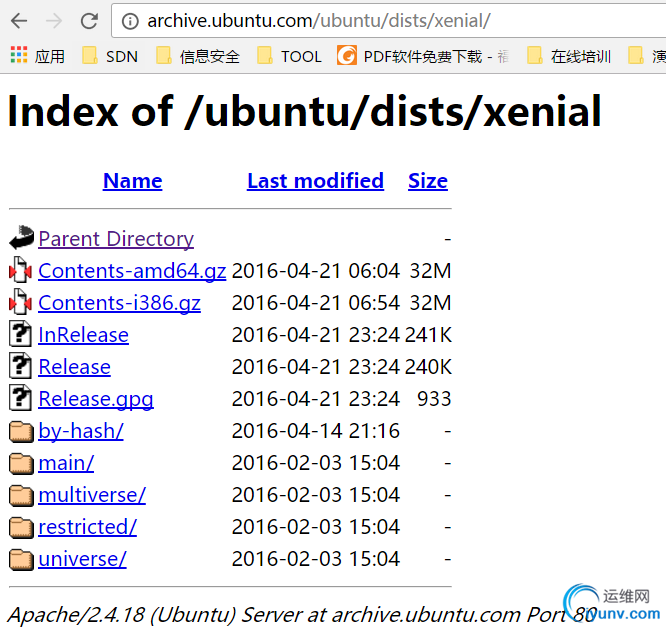The width and height of the screenshot is (666, 630).
Task: Click the folder icon beside multiverse/
Action: (21, 496)
